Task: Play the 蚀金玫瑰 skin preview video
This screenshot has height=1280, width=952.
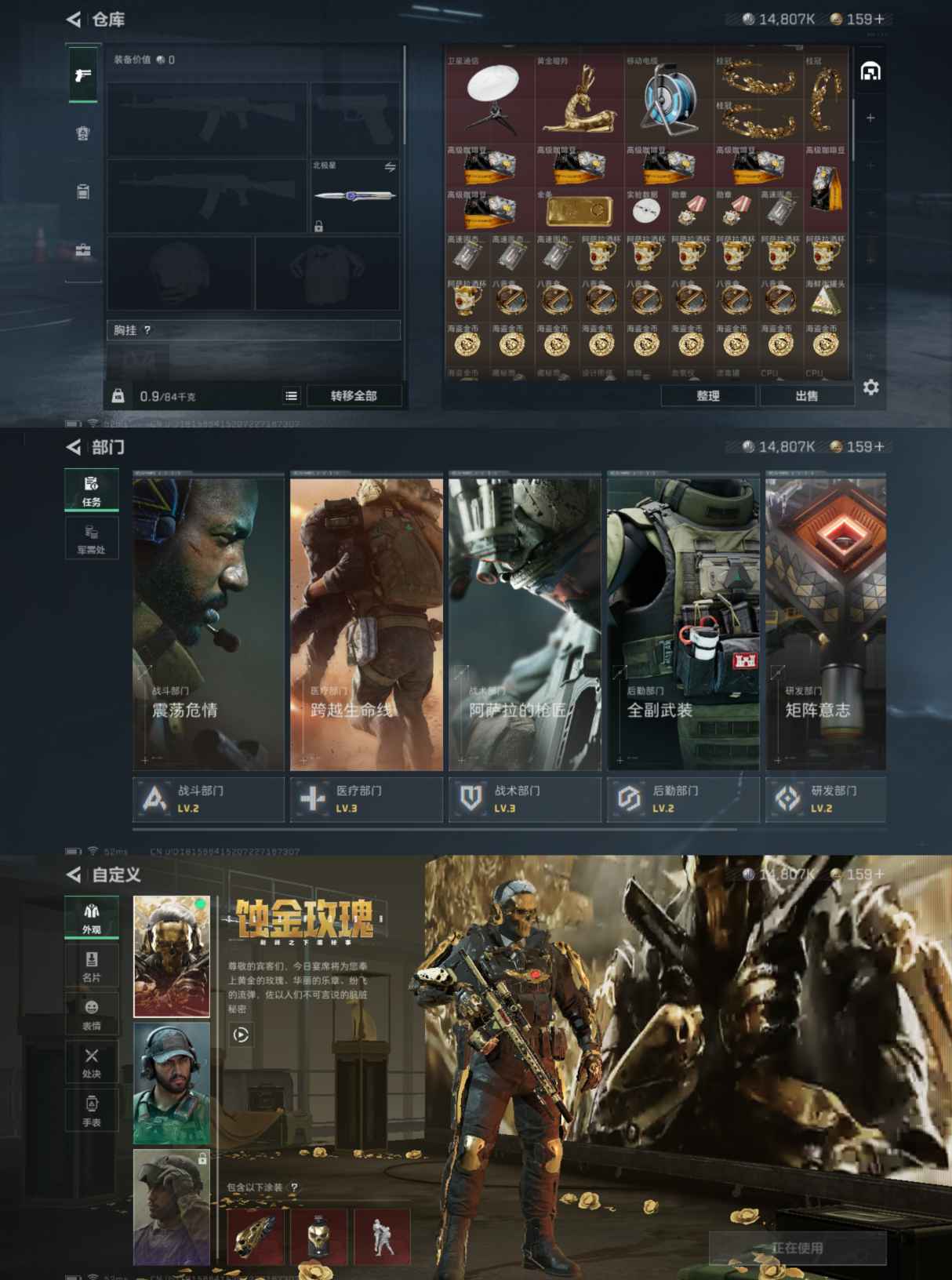Action: point(241,1035)
